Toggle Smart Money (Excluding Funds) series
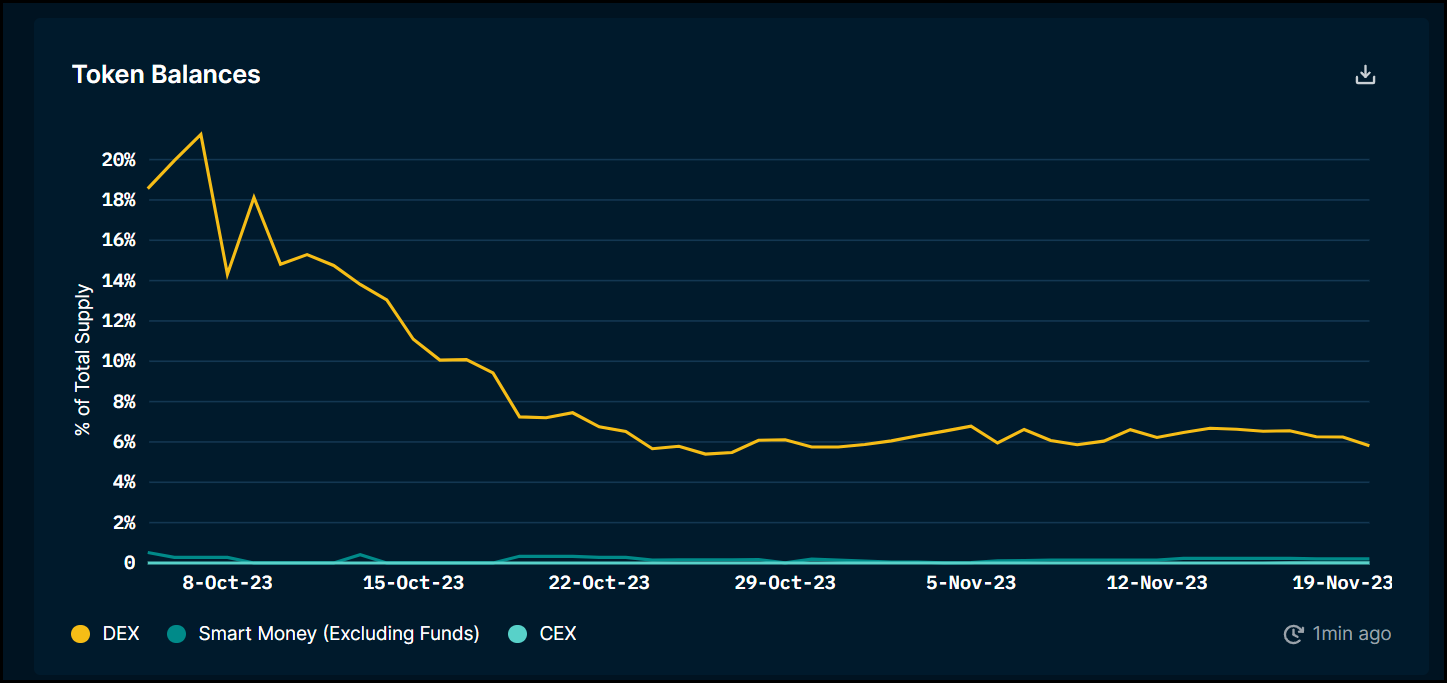 323,634
